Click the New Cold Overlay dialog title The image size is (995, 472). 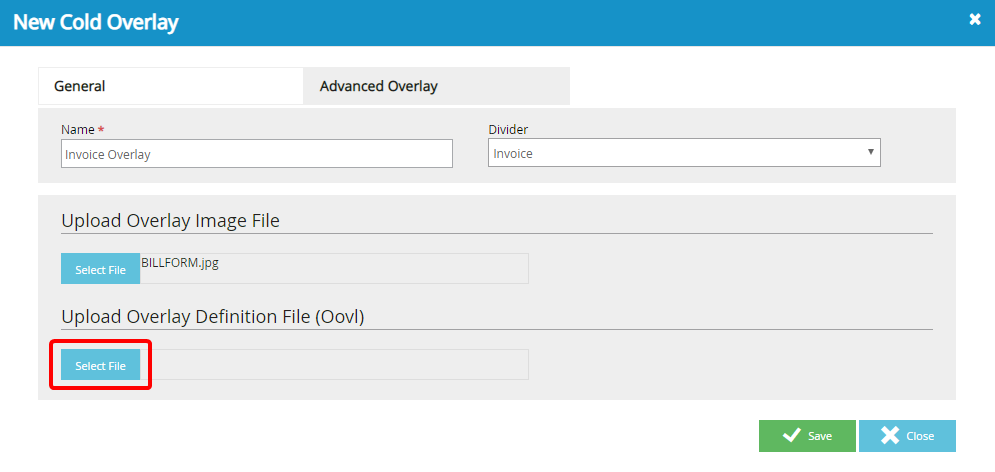(96, 22)
